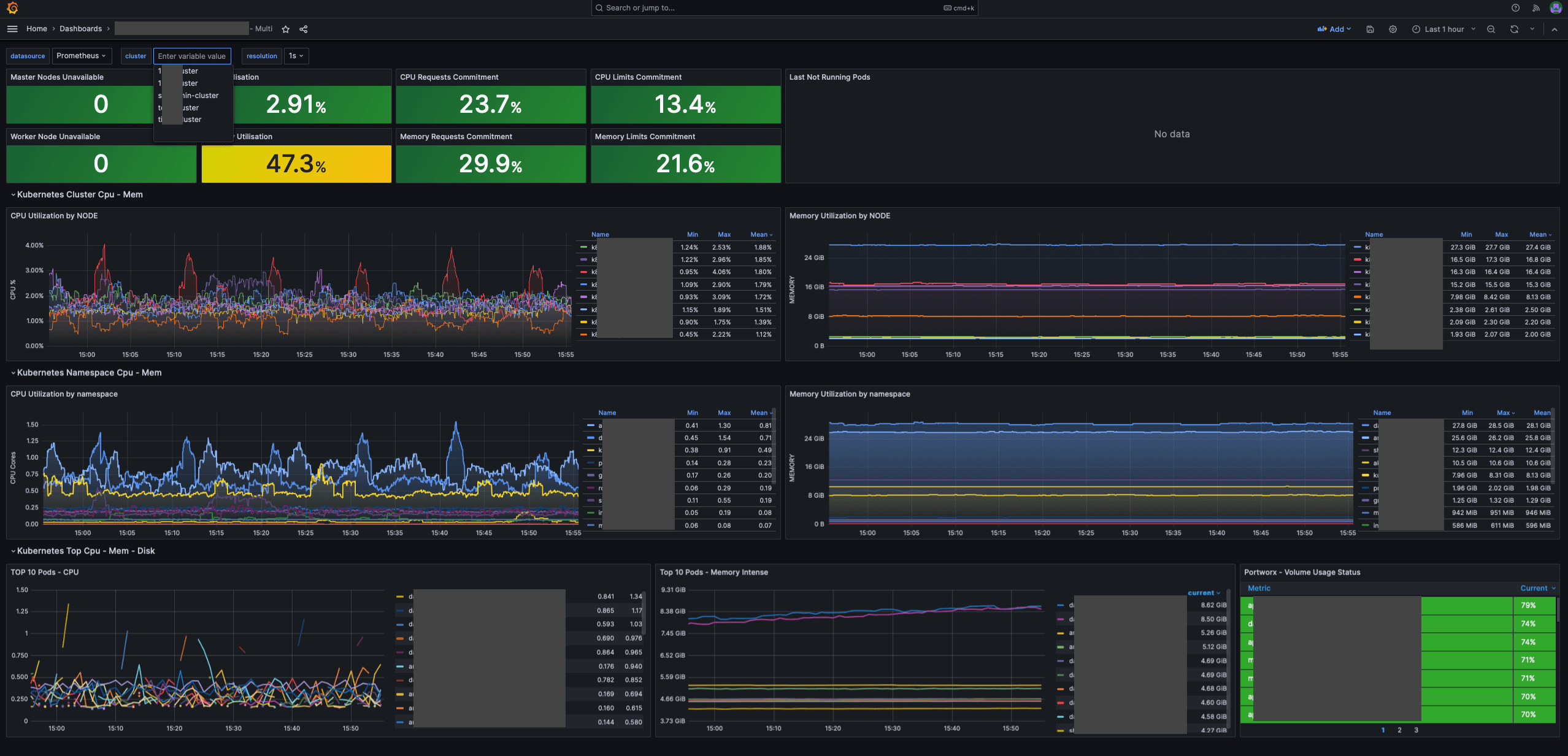The width and height of the screenshot is (1568, 756).
Task: Click the share dashboard icon
Action: coord(303,29)
